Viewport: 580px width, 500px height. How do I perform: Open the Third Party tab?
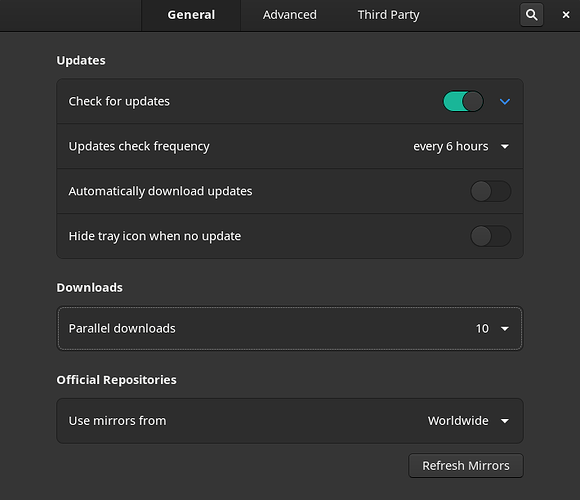[388, 15]
